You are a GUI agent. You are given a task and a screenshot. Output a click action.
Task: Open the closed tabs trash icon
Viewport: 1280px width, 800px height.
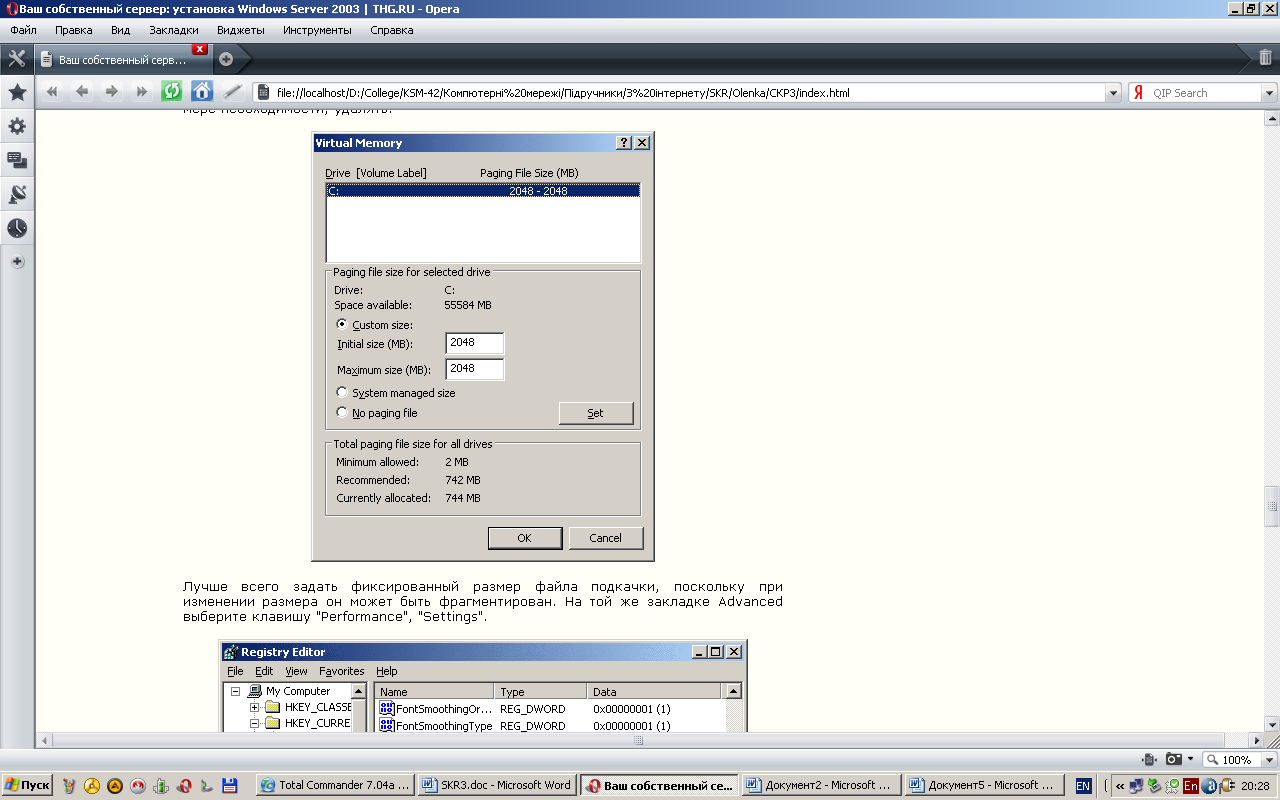(x=1265, y=58)
